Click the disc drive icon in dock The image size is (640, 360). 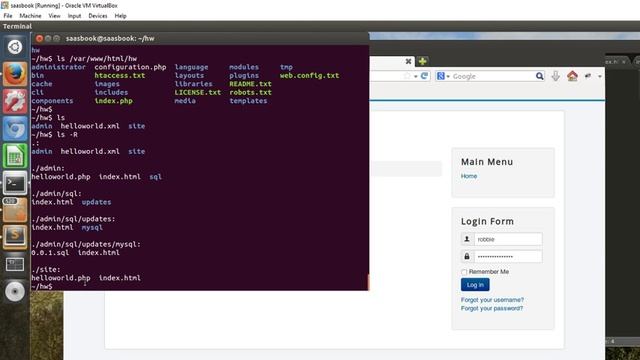15,291
